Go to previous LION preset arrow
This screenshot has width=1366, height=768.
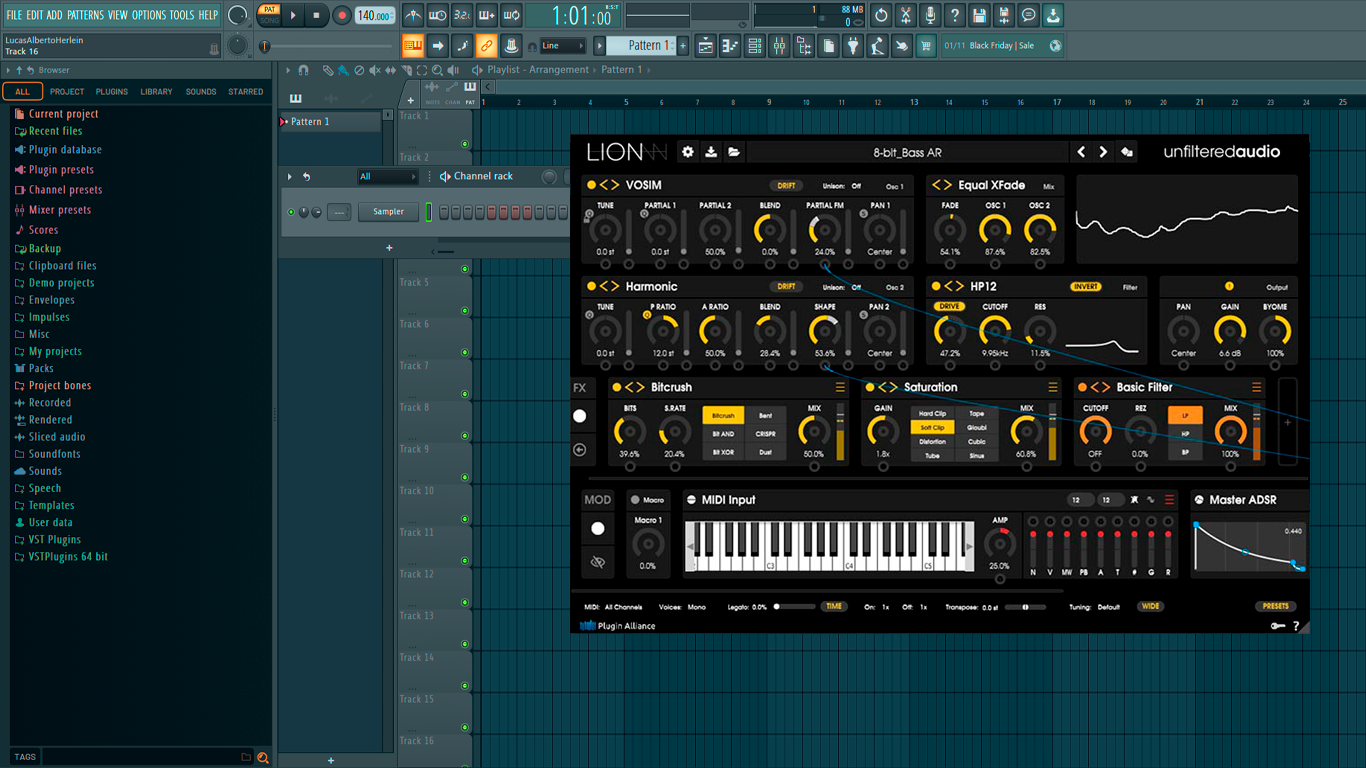coord(1081,152)
